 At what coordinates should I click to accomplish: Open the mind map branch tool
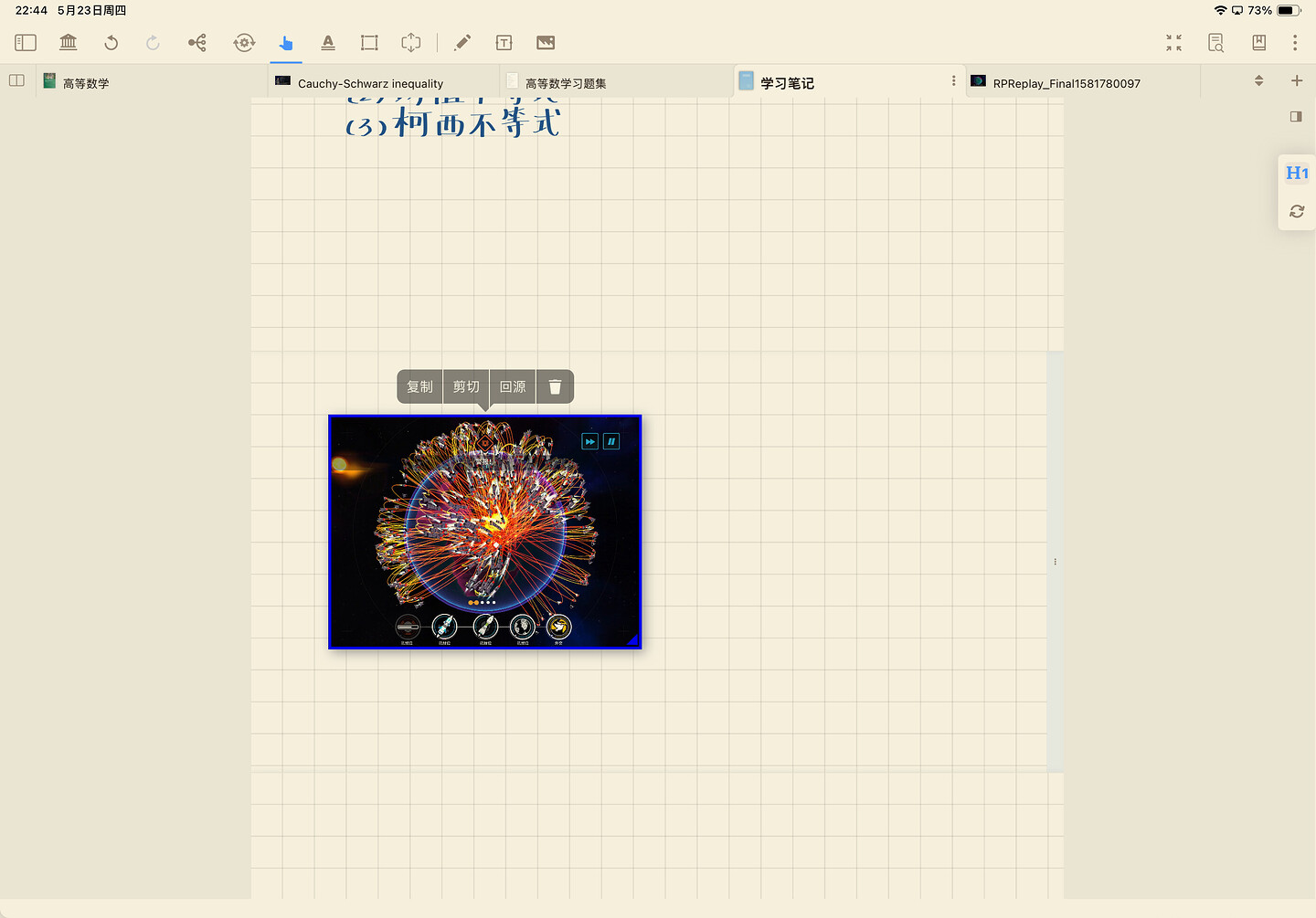coord(197,43)
